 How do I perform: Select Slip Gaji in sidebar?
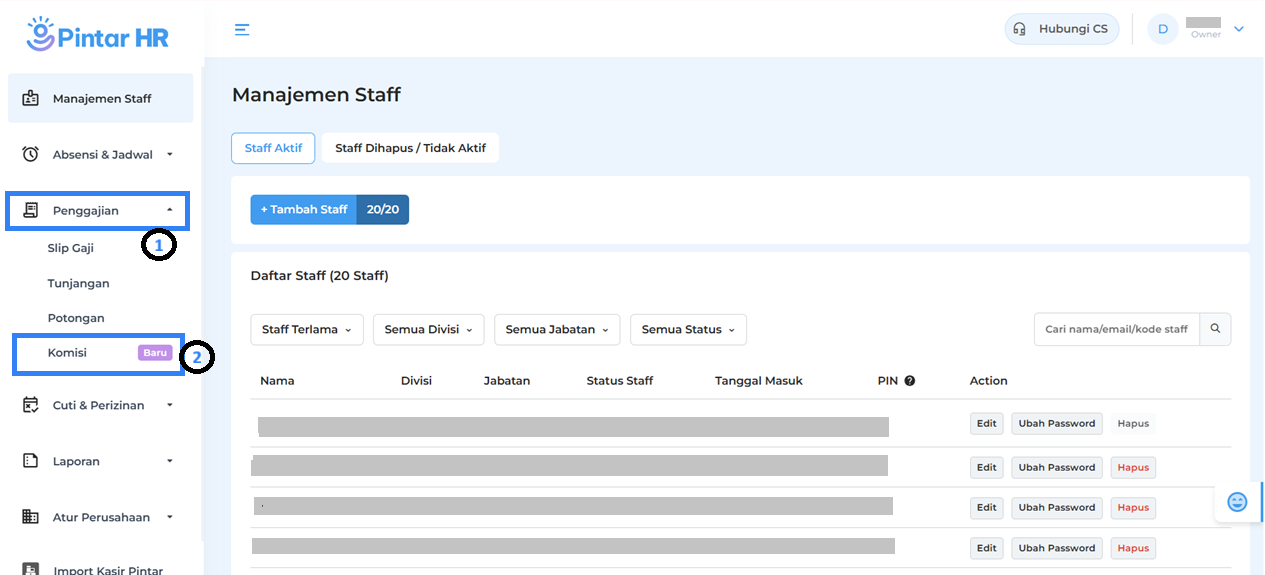pos(71,248)
